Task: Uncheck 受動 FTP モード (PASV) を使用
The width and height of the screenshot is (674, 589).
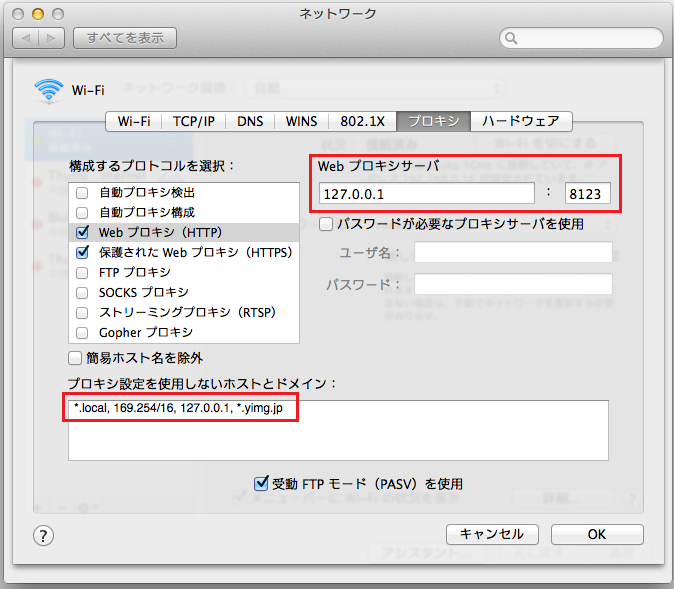Action: click(261, 483)
